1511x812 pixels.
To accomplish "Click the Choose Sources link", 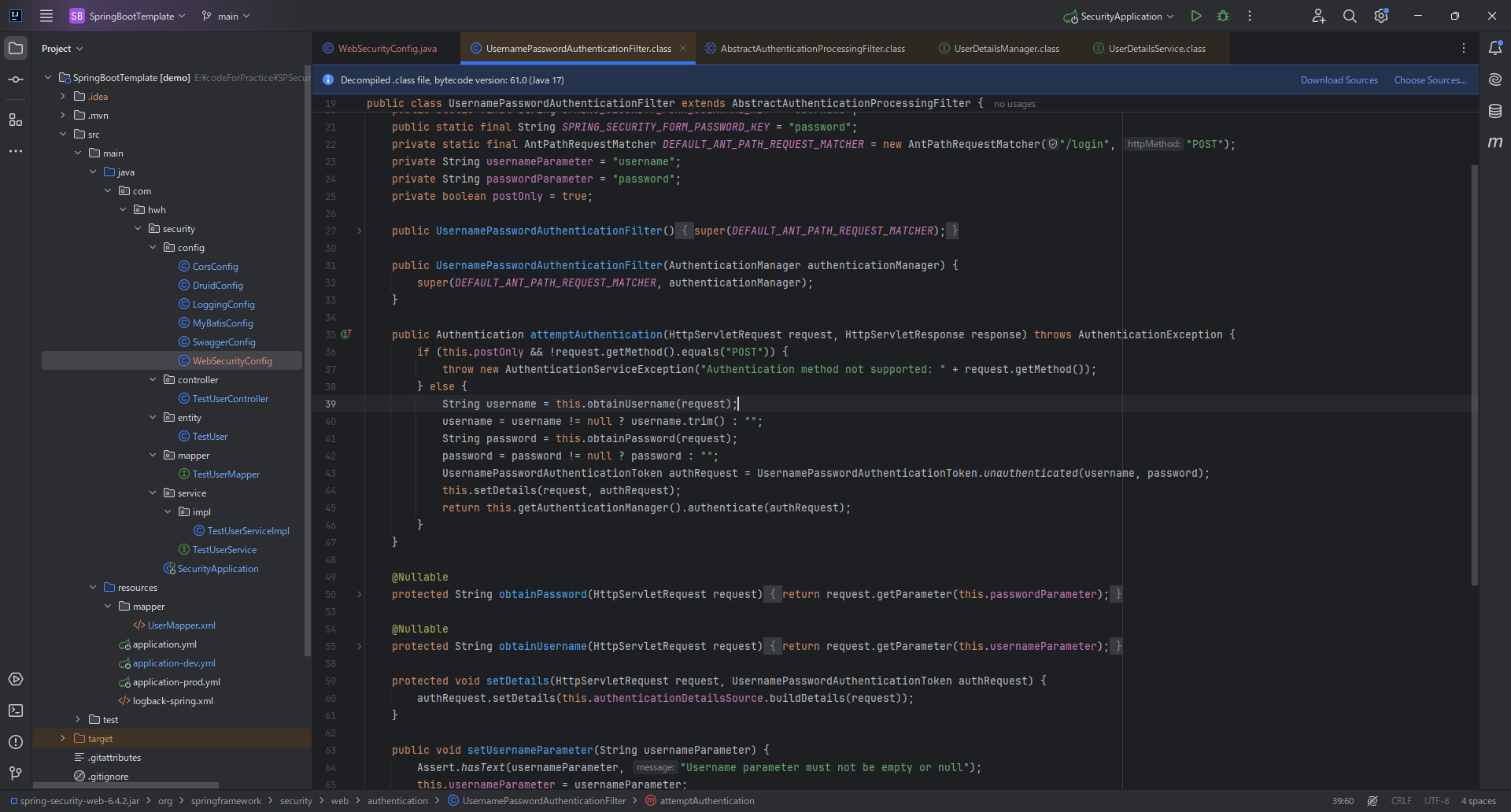I will point(1430,79).
